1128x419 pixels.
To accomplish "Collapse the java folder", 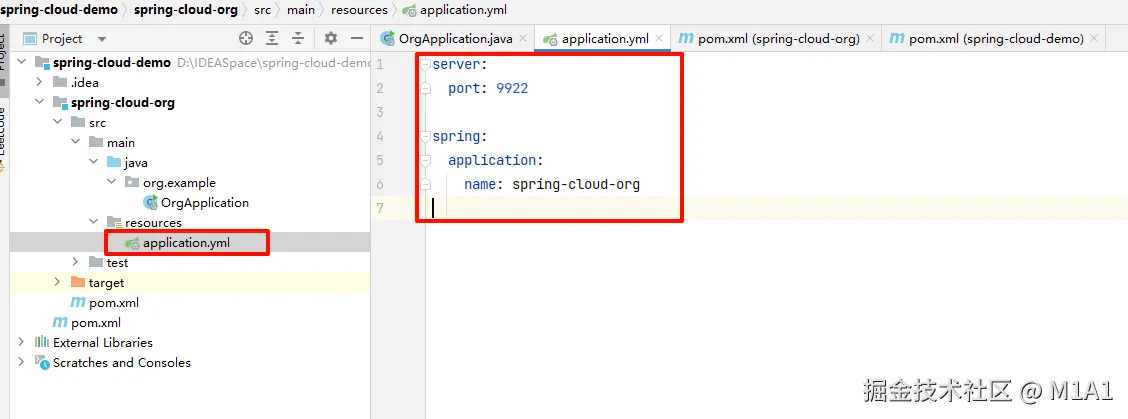I will tap(94, 163).
